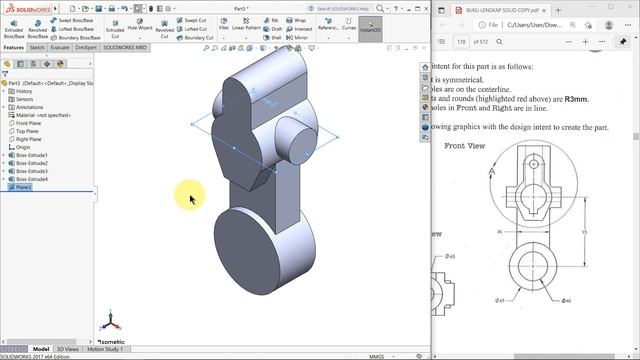Click the PDF zoom in plus button
Screen dimensions: 640x360
click(x=585, y=42)
